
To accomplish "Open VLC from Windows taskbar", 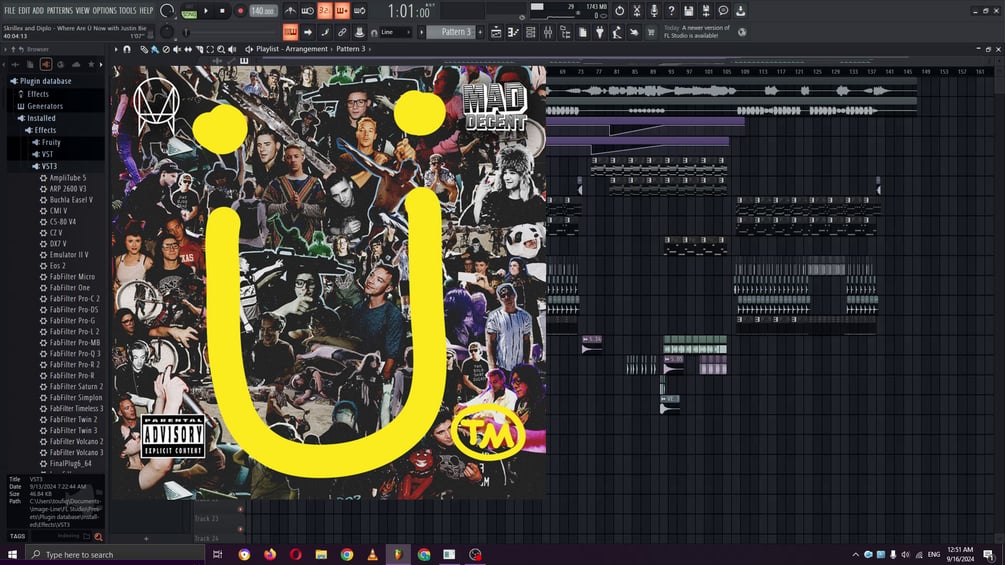I will (x=372, y=555).
